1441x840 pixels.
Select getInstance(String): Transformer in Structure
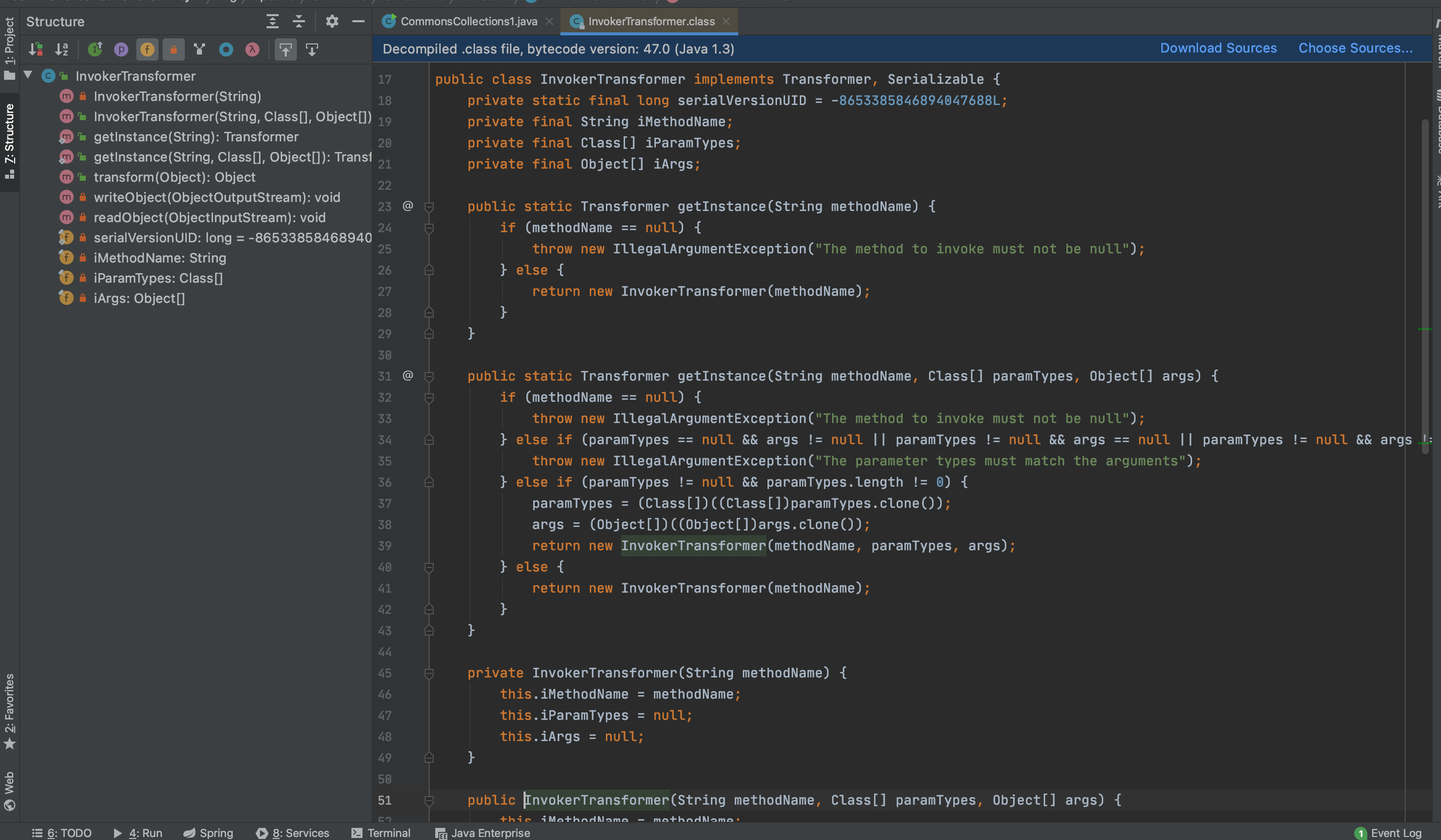196,137
